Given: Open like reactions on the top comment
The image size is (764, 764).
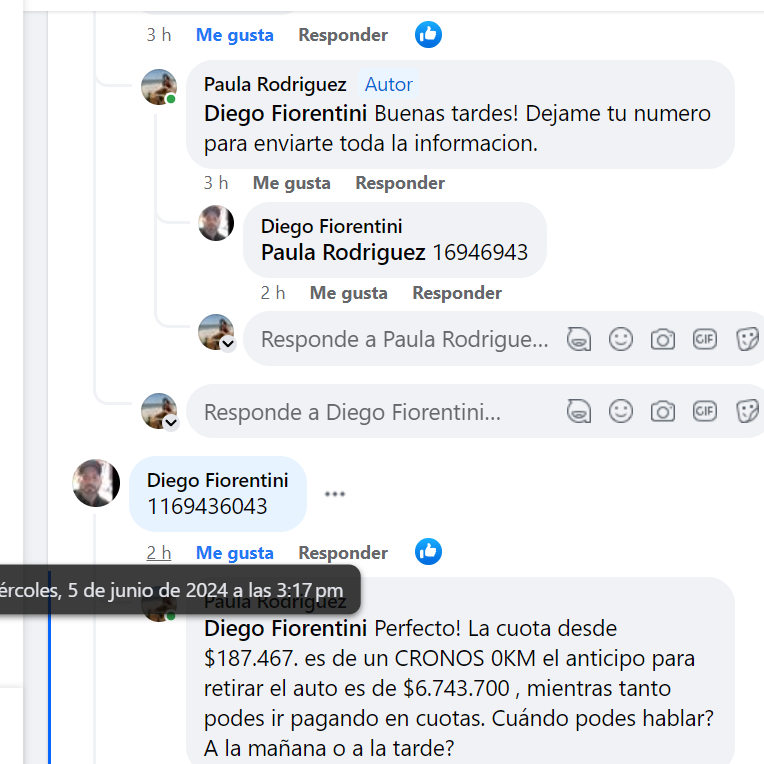Looking at the screenshot, I should click(428, 35).
